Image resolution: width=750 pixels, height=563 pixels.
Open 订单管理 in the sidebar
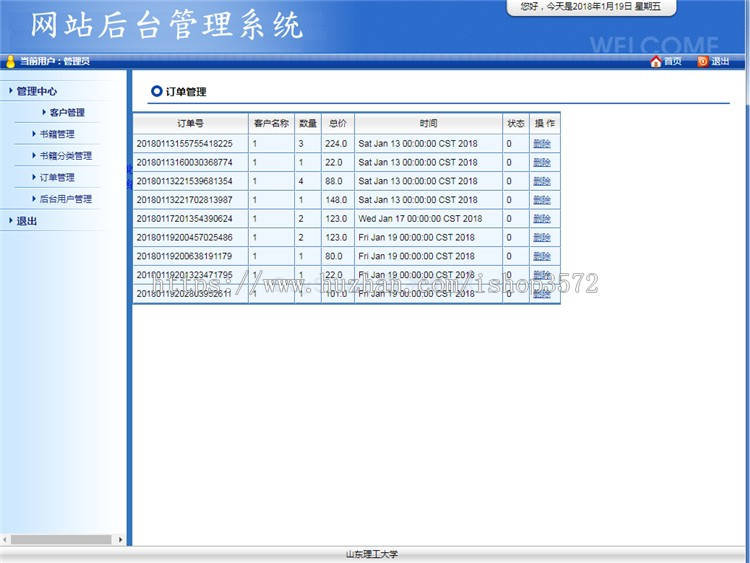click(x=57, y=177)
